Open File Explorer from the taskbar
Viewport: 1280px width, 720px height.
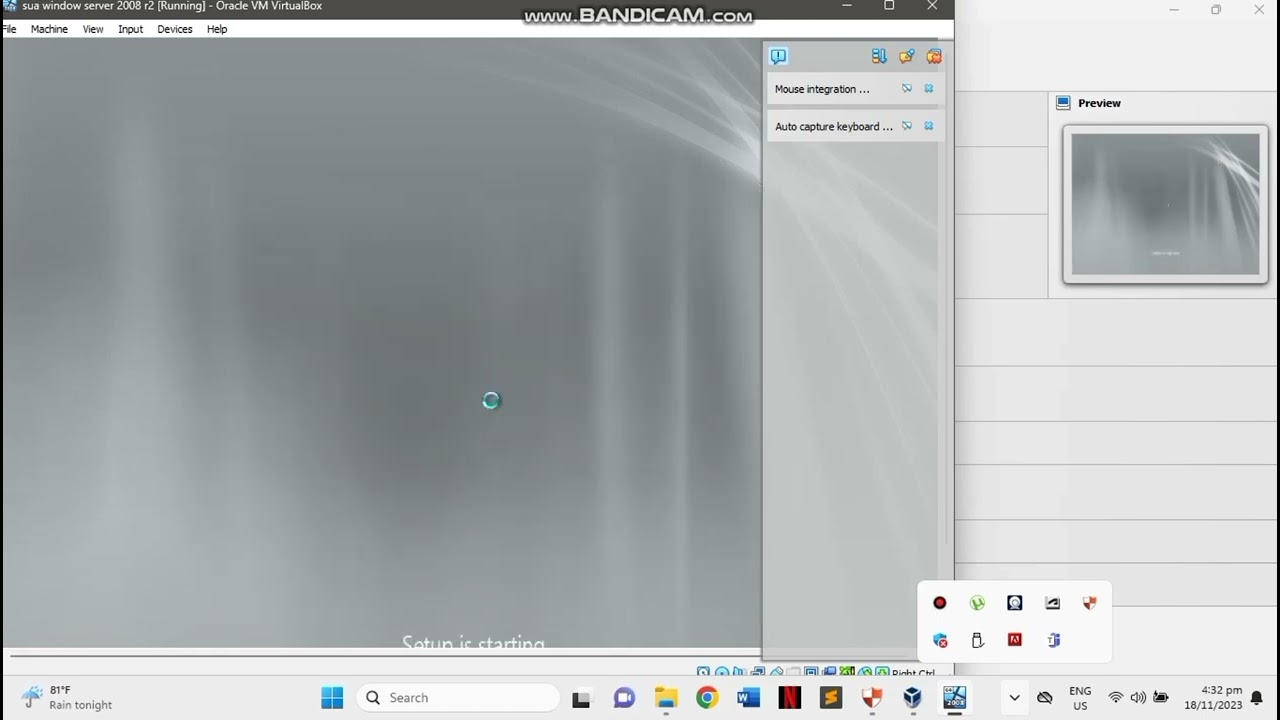pyautogui.click(x=666, y=697)
